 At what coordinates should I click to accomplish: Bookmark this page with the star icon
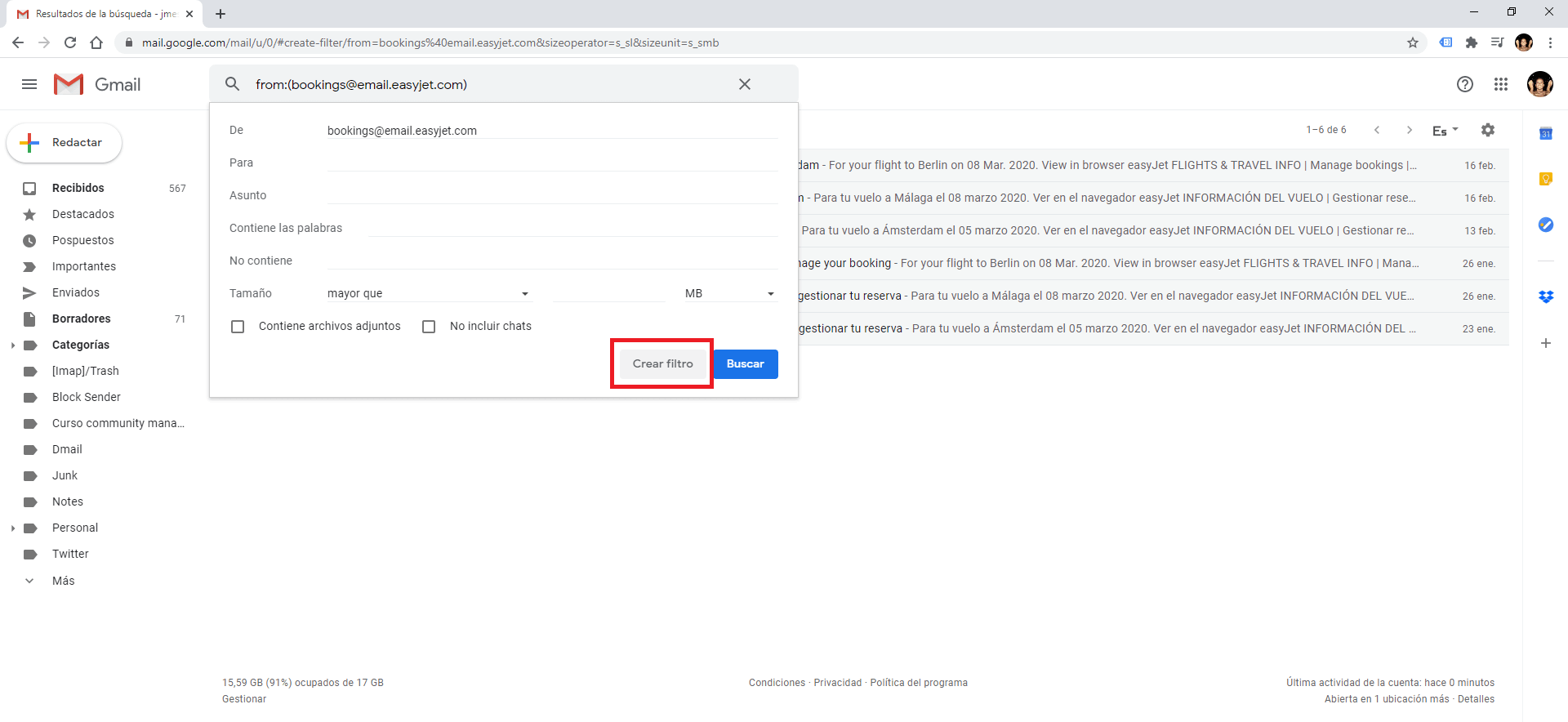click(x=1413, y=42)
